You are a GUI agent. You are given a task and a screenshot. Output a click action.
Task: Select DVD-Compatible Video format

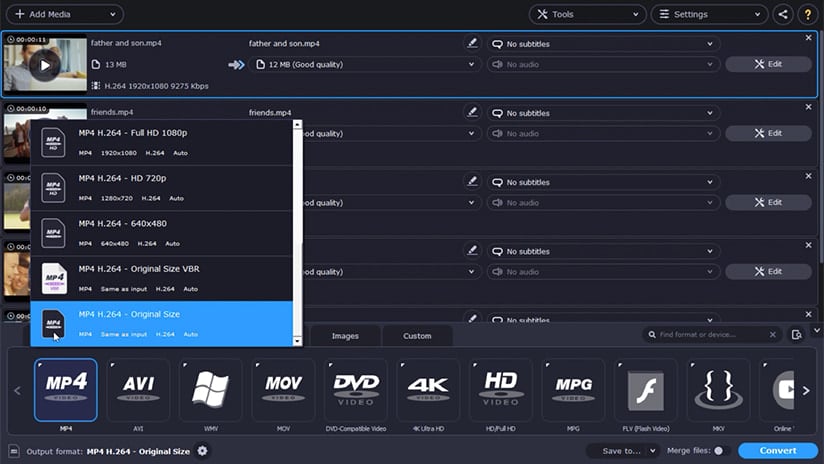click(356, 390)
